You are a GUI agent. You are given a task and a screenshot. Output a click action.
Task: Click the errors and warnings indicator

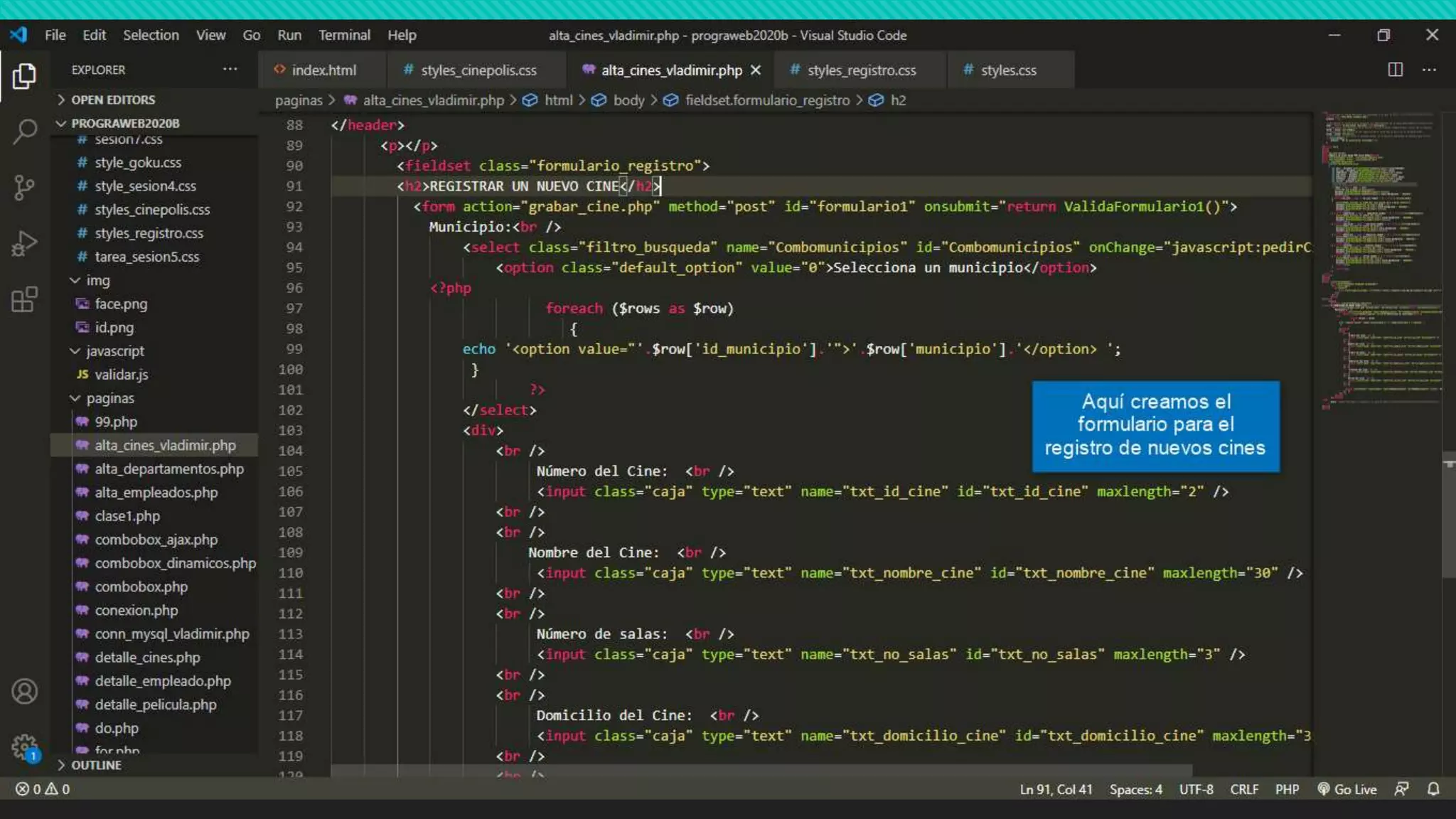click(43, 789)
